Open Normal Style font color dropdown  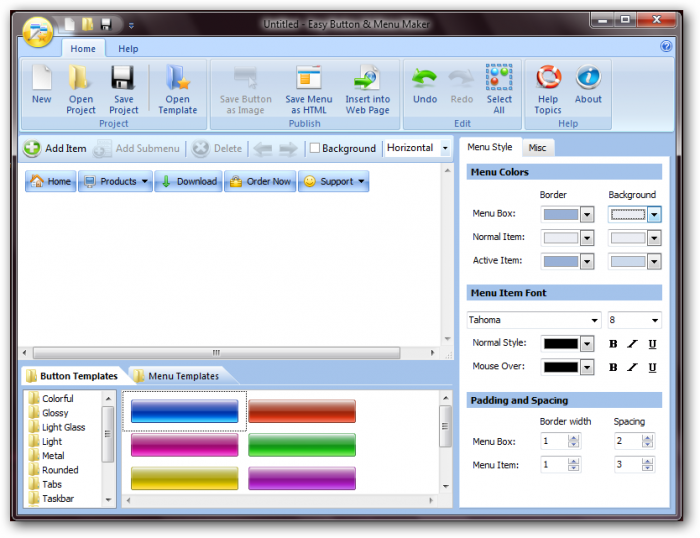(587, 344)
